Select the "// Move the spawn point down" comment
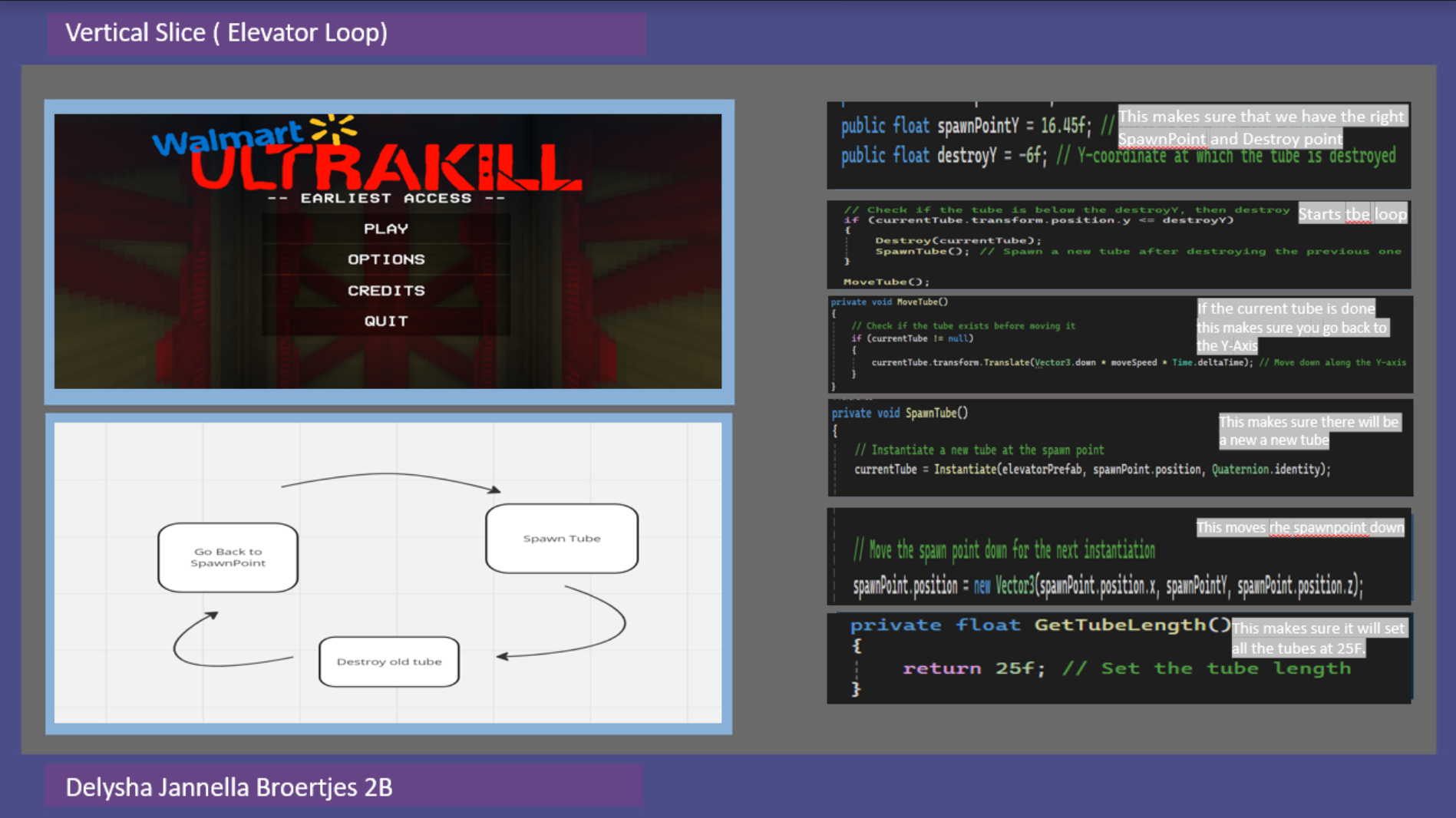Viewport: 1456px width, 818px height. (1004, 550)
